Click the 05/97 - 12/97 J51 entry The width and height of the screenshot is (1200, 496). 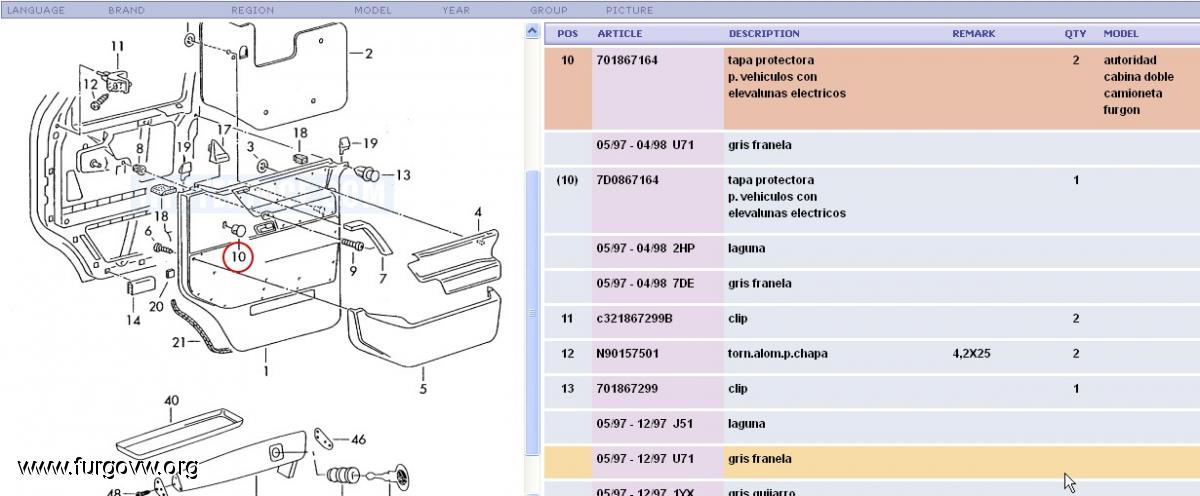coord(644,423)
